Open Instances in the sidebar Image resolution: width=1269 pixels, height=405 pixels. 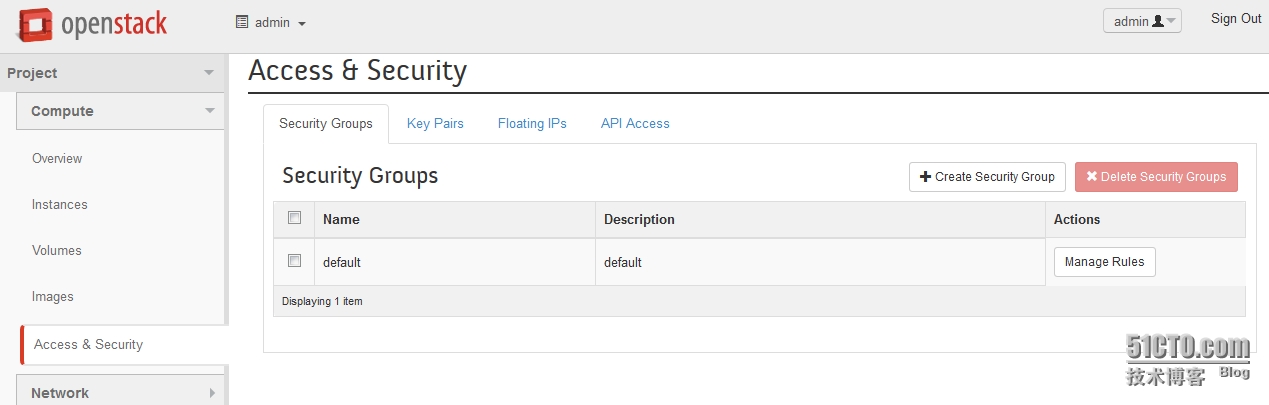click(60, 205)
